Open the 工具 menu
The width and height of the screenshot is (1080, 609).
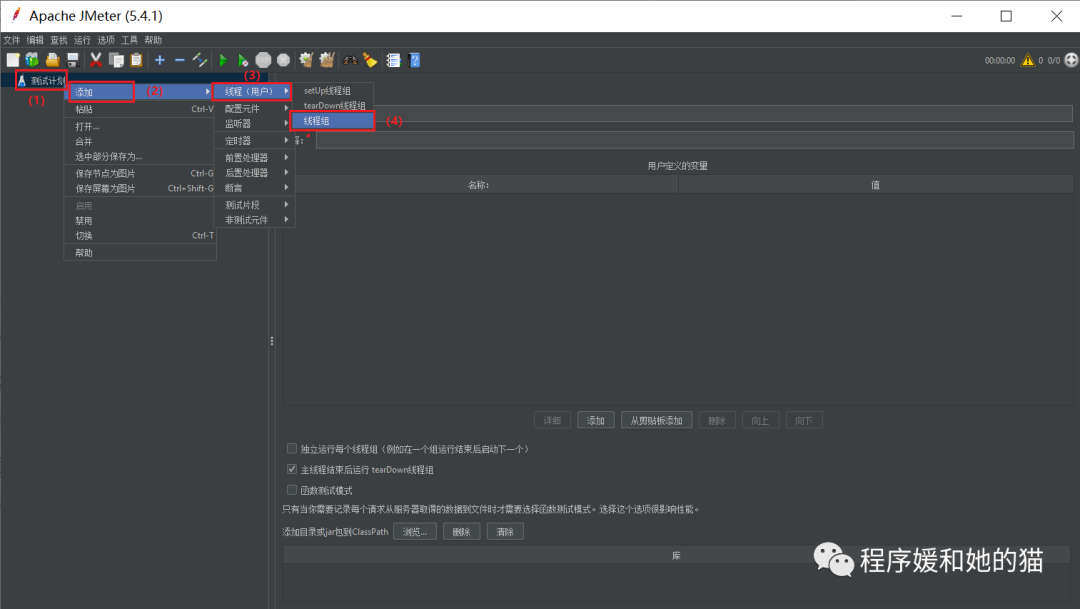(x=129, y=40)
